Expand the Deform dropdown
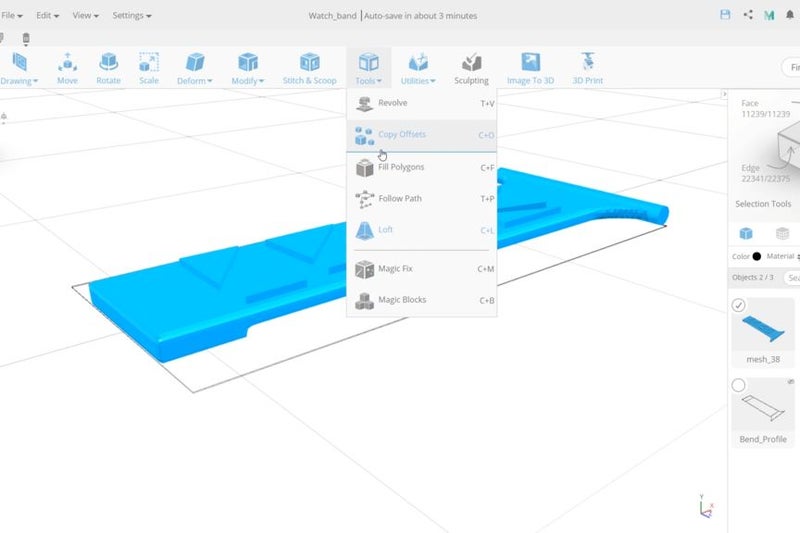 point(194,68)
